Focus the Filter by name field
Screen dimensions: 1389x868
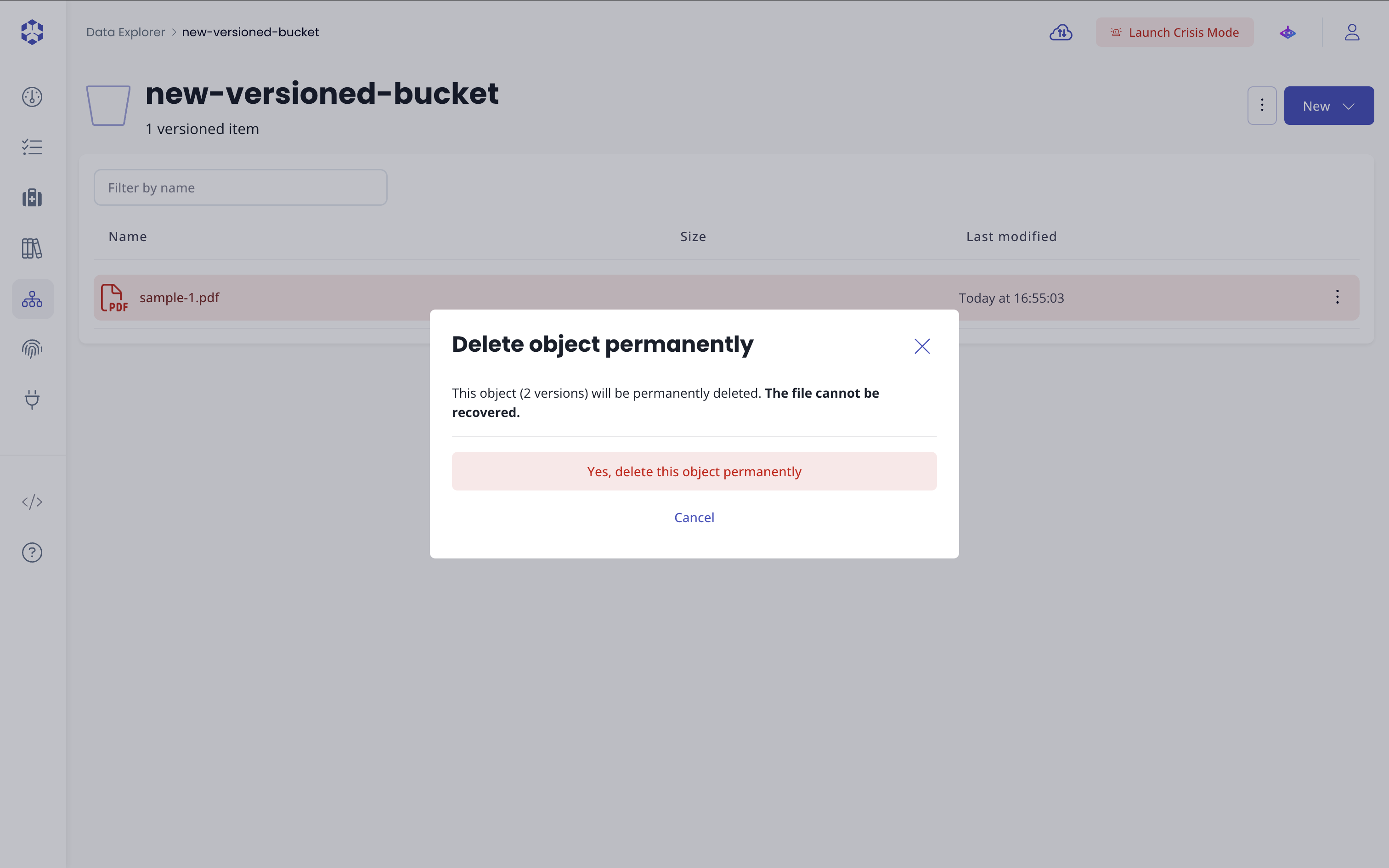click(x=241, y=187)
